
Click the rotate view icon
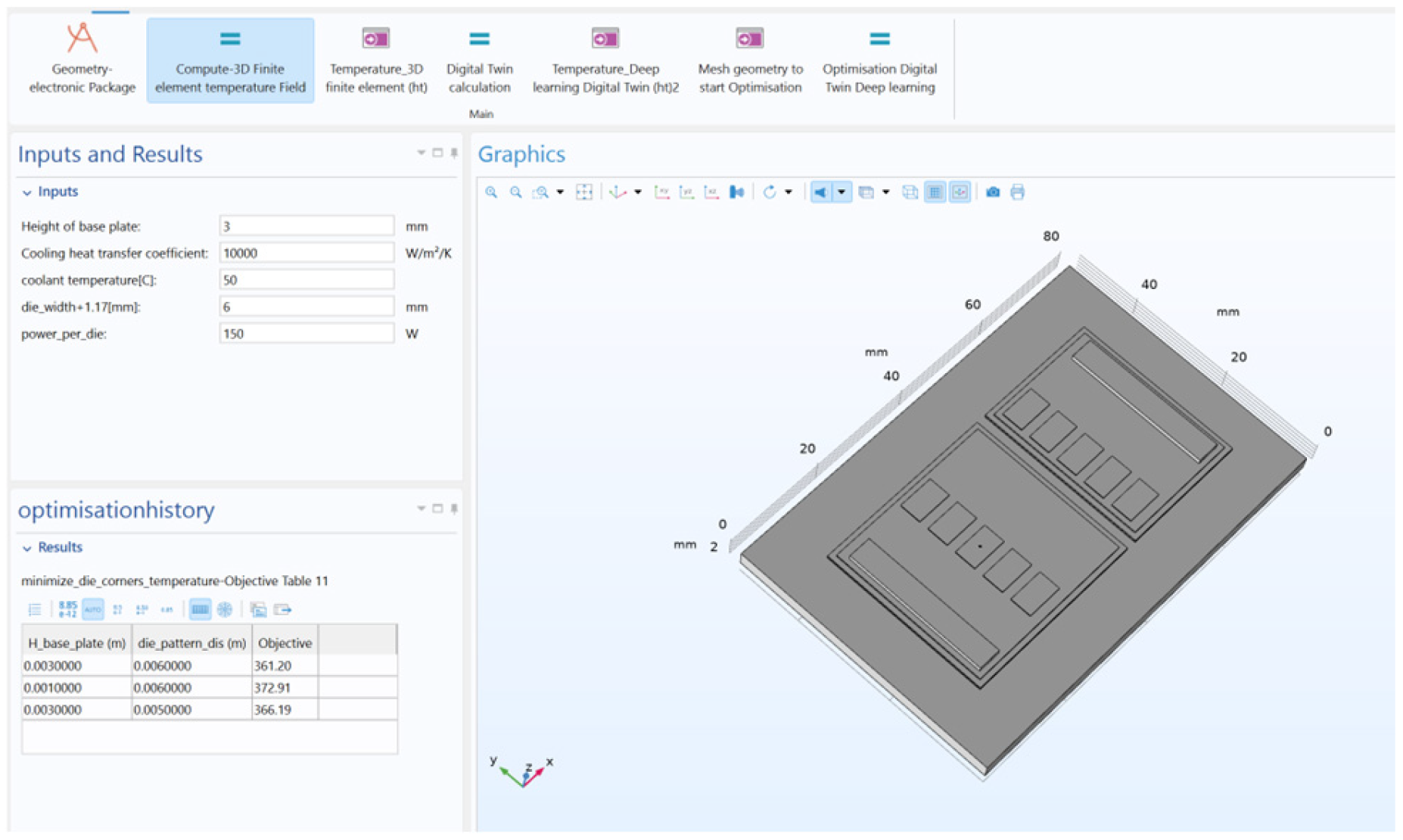click(x=770, y=192)
